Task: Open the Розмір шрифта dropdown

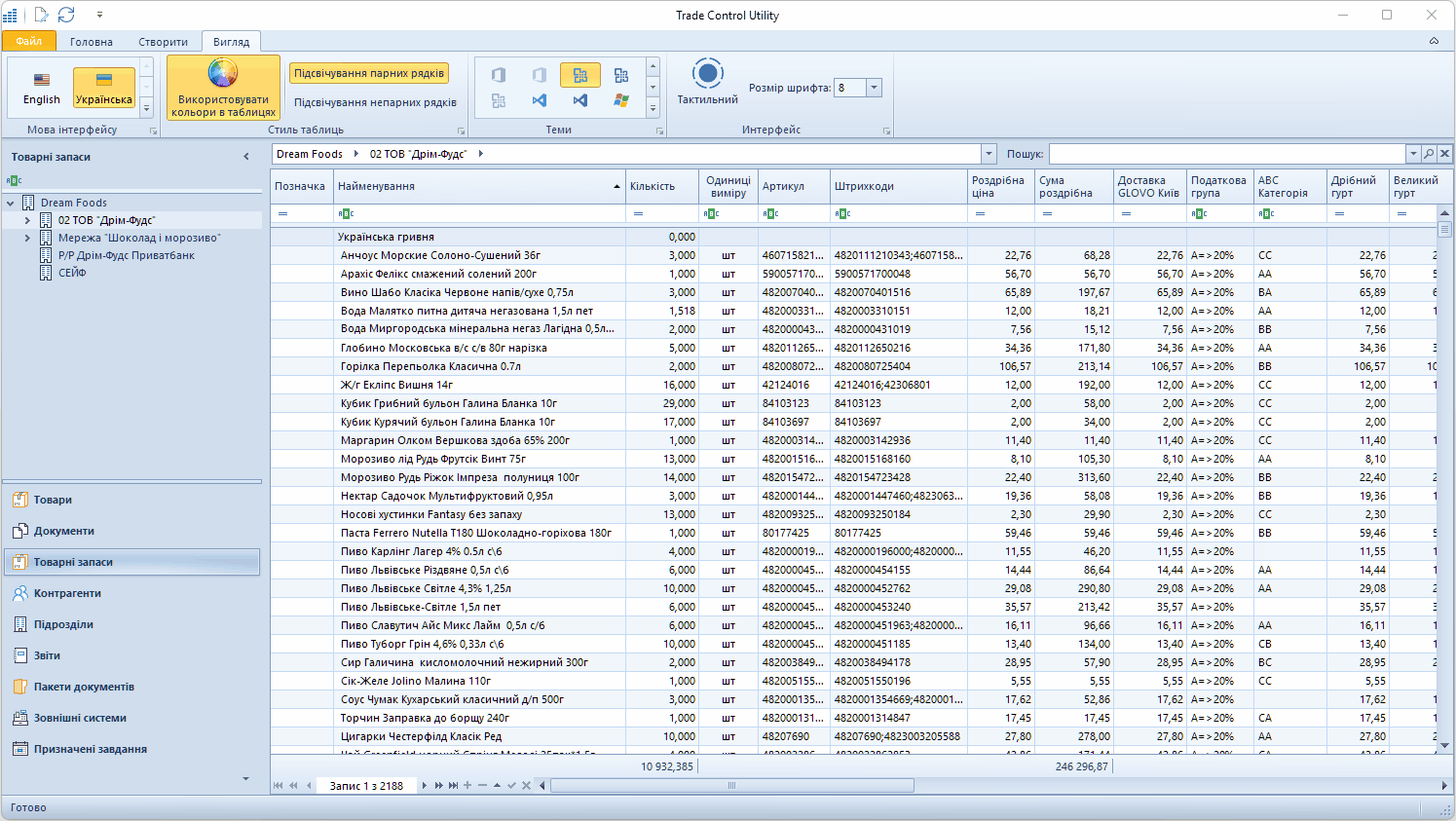Action: click(x=874, y=88)
